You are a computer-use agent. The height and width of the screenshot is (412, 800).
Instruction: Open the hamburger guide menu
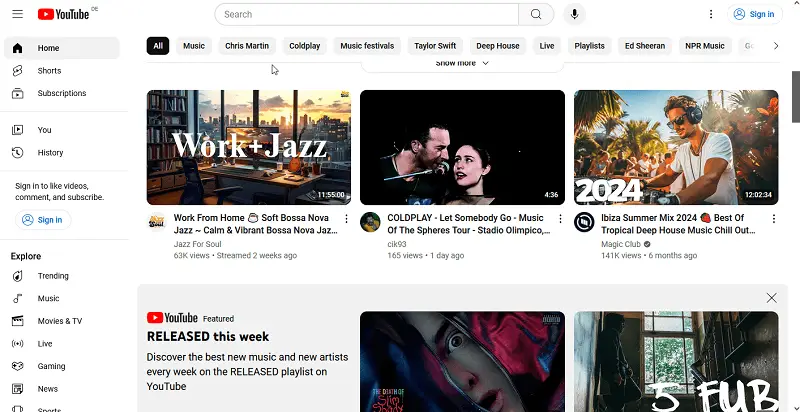pyautogui.click(x=17, y=14)
